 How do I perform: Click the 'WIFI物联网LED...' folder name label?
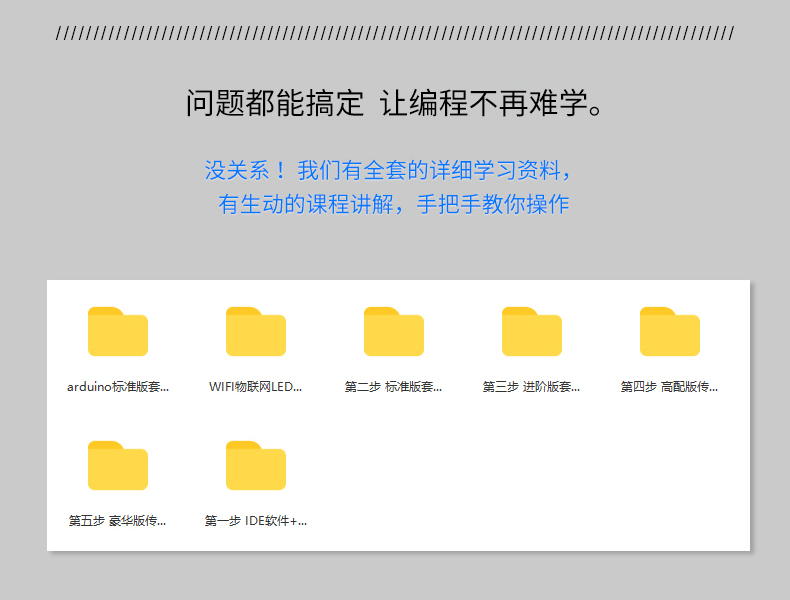[x=256, y=387]
